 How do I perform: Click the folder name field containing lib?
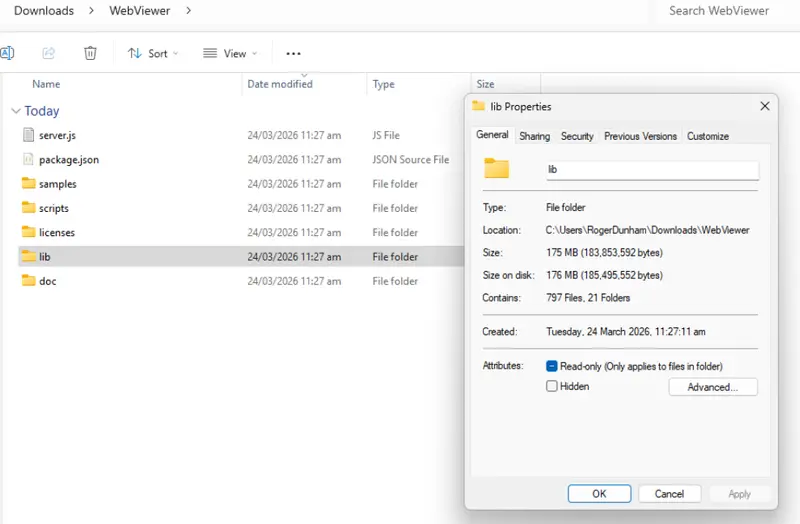click(652, 170)
